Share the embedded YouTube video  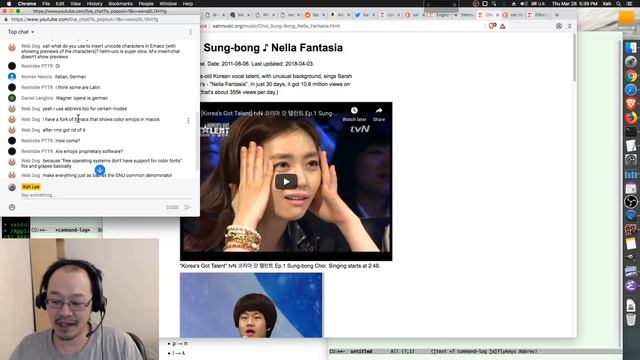379,114
